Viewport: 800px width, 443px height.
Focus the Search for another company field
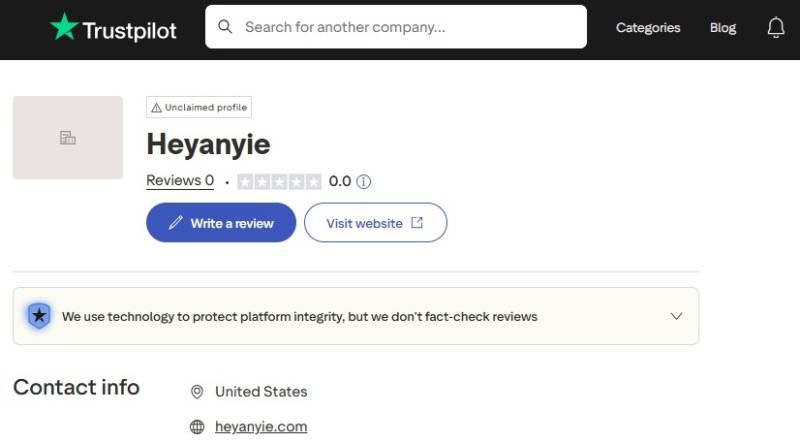[396, 27]
